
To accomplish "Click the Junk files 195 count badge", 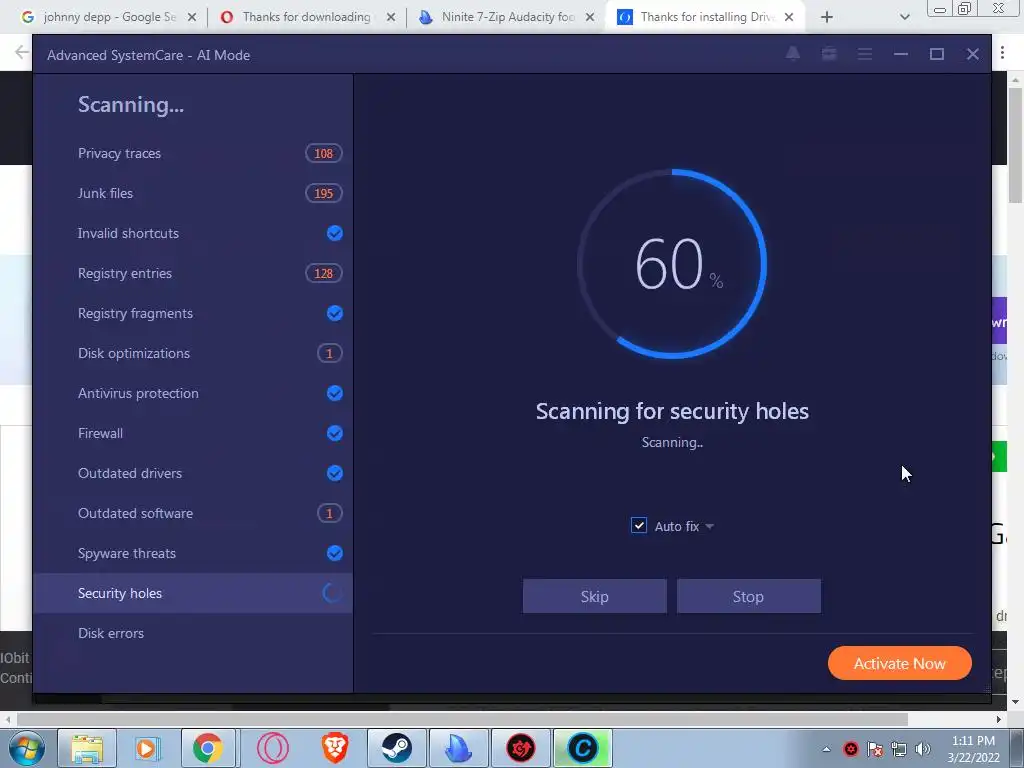I will tap(323, 193).
